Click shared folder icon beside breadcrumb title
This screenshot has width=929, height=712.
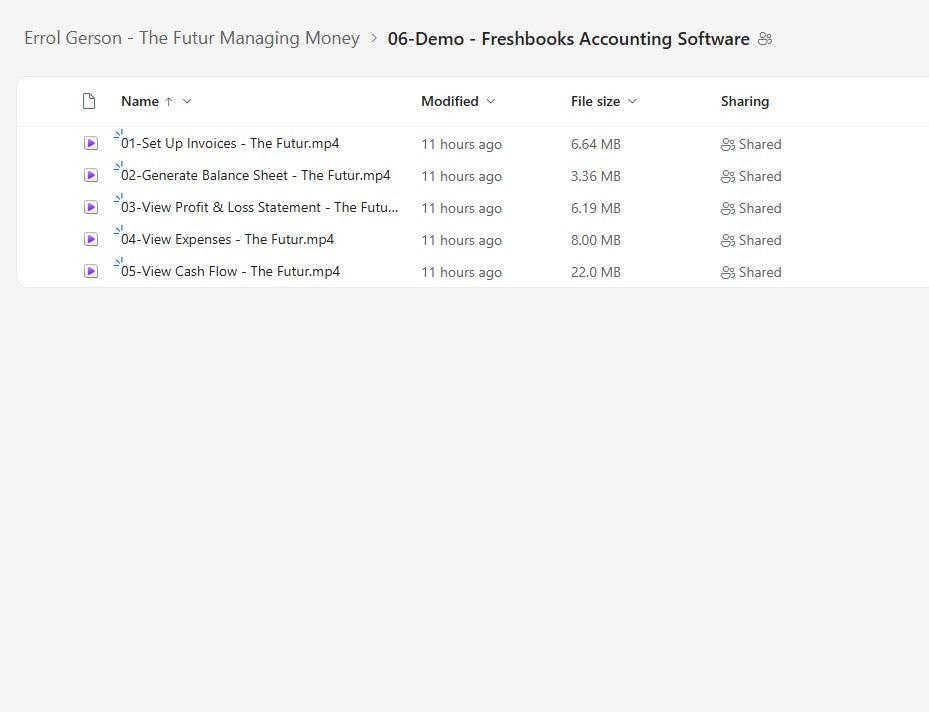click(765, 39)
